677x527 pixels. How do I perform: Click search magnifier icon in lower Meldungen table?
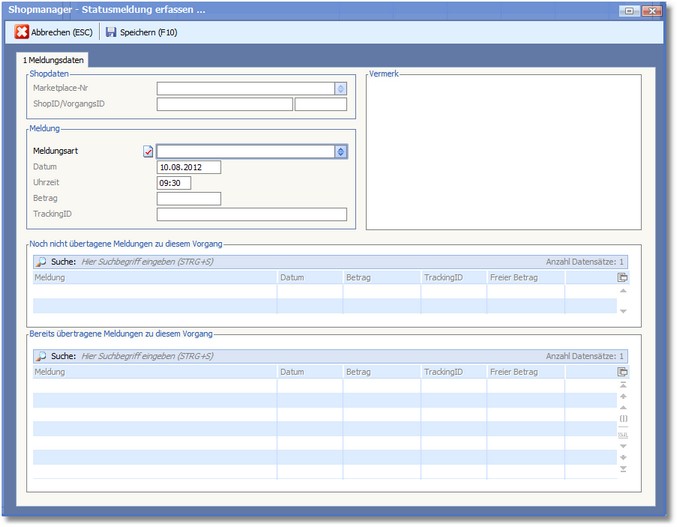point(41,356)
